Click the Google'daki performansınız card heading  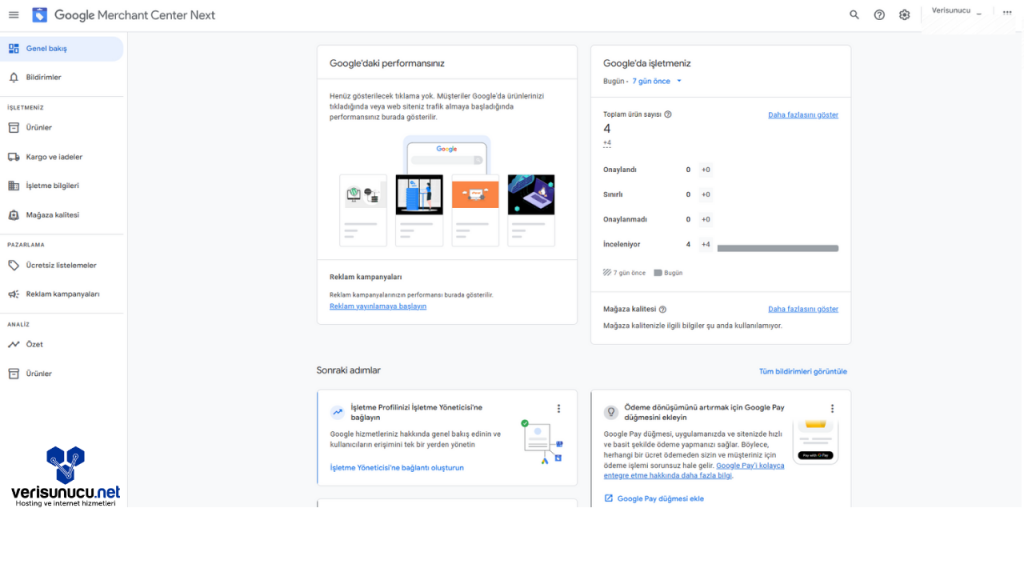coord(387,63)
